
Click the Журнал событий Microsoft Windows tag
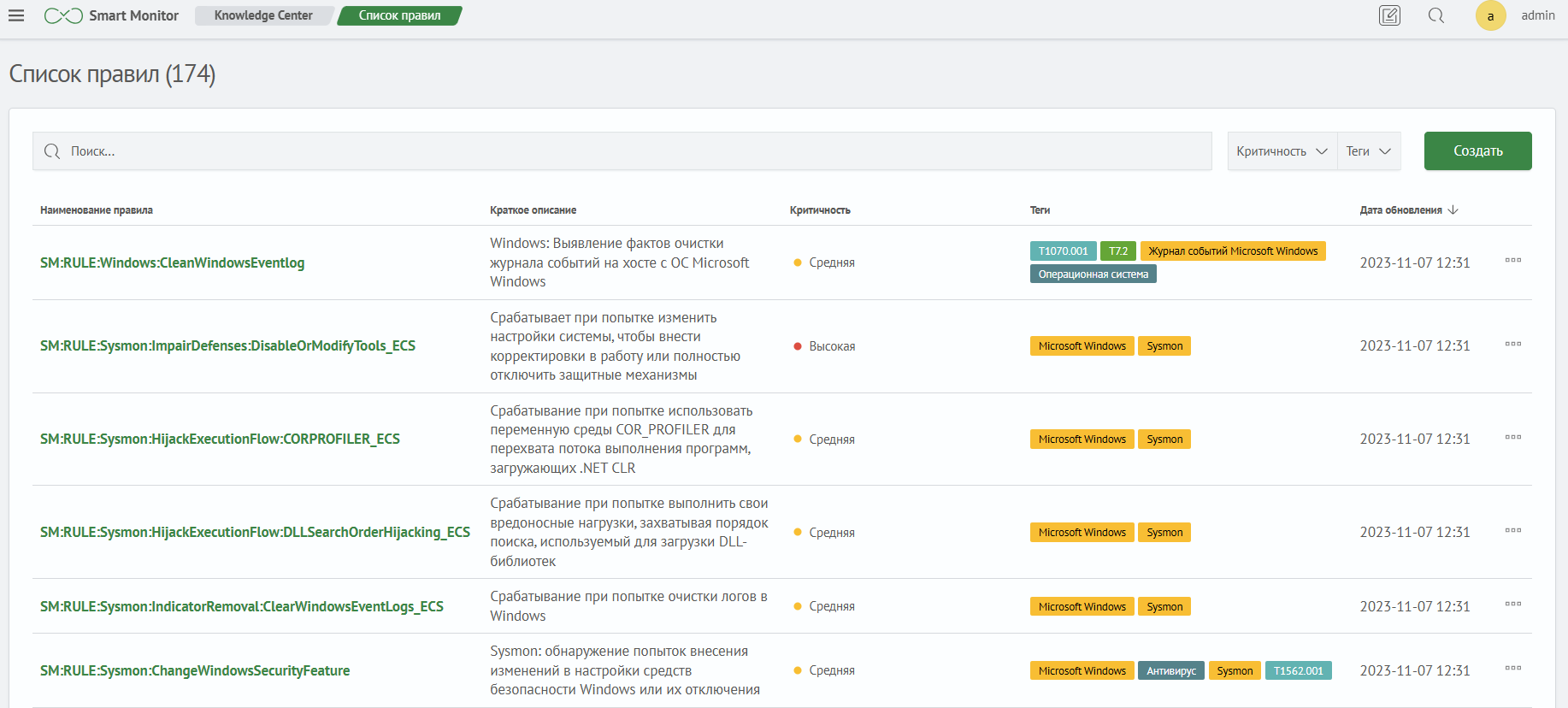point(1233,251)
